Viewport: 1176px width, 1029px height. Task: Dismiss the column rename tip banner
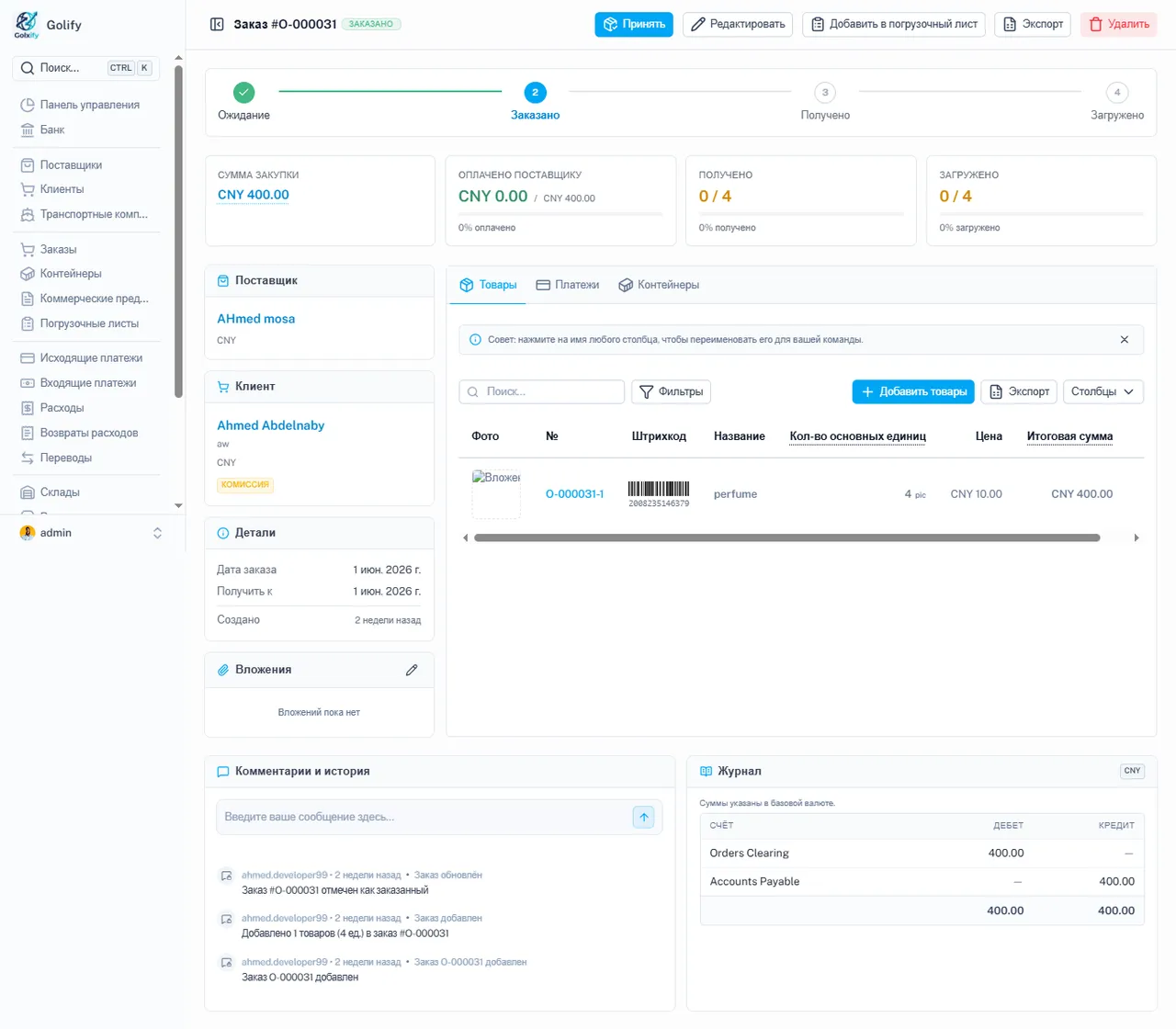1124,340
